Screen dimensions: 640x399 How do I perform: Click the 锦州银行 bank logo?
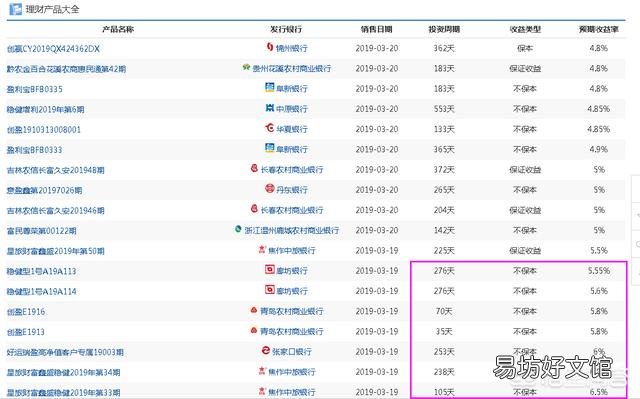(x=270, y=47)
